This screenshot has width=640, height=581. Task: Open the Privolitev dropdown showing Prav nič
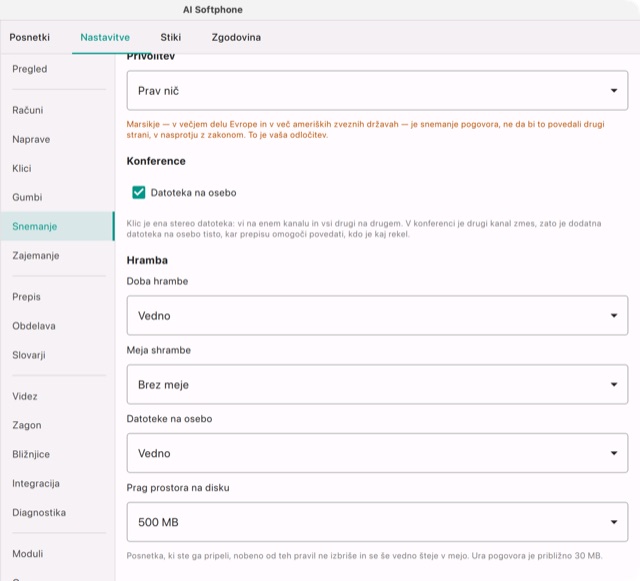click(377, 90)
